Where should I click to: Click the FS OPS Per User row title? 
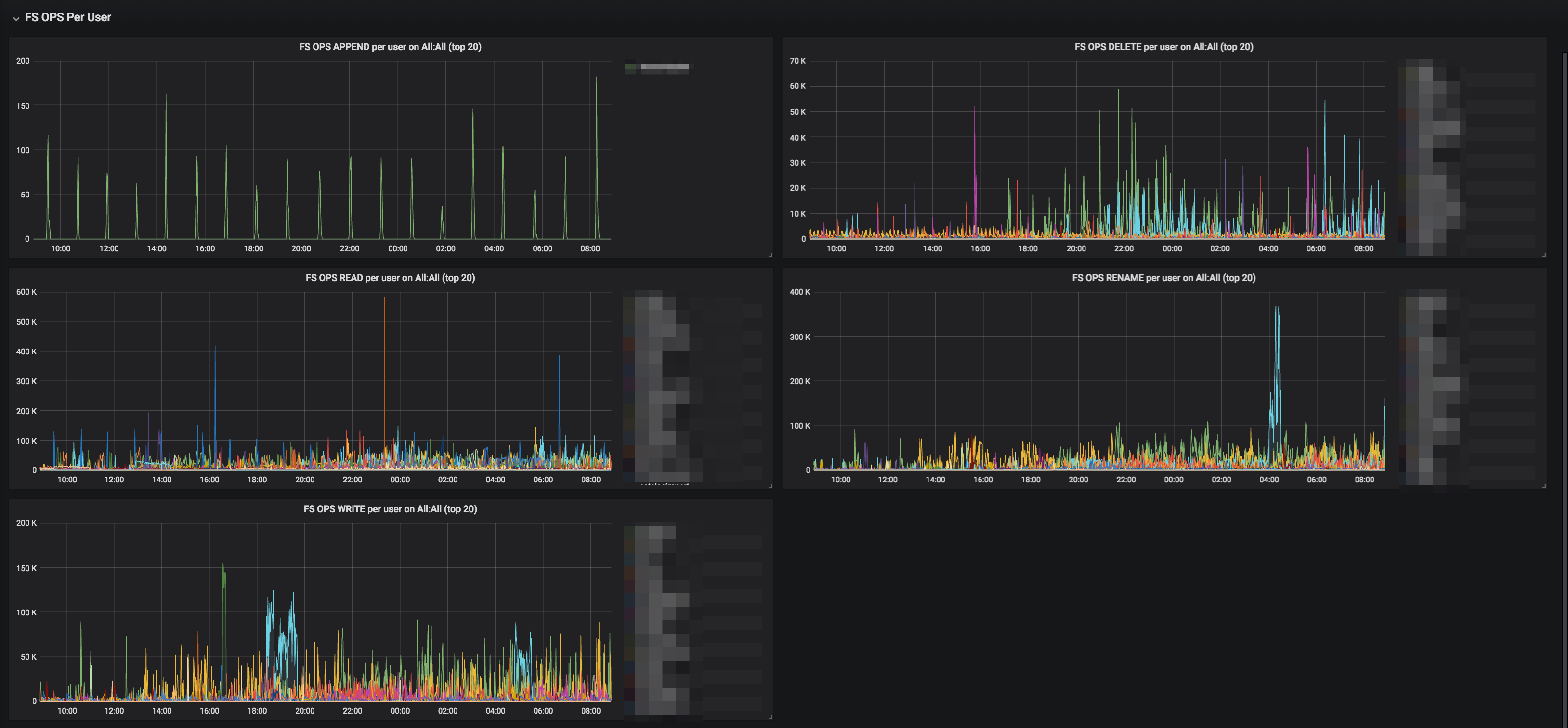[67, 18]
